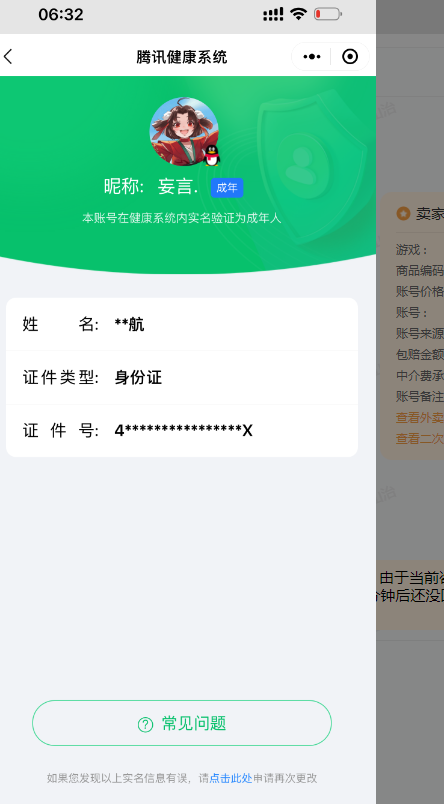The image size is (444, 804).
Task: Select the masked ID number value
Action: tap(184, 431)
